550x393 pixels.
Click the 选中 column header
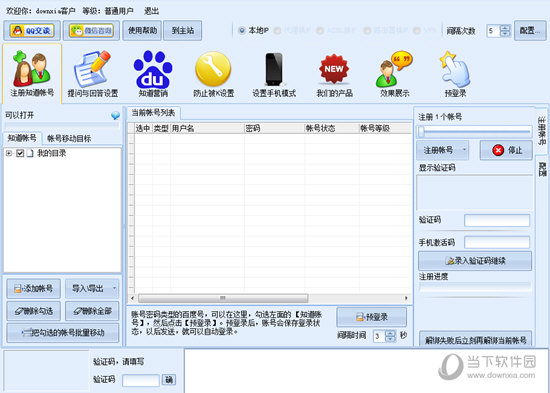[x=143, y=128]
